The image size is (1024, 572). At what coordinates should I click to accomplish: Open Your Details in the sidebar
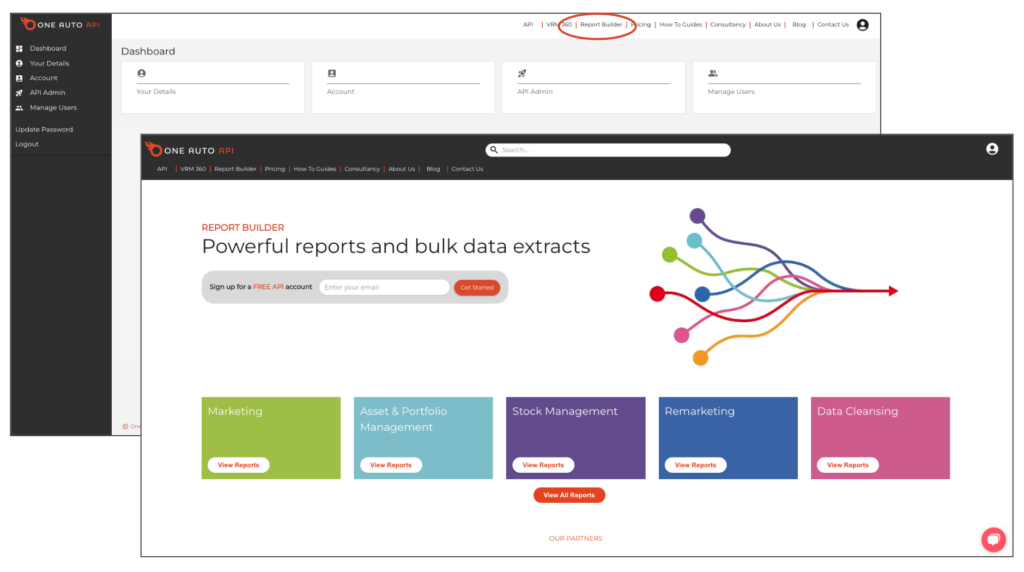pos(49,63)
